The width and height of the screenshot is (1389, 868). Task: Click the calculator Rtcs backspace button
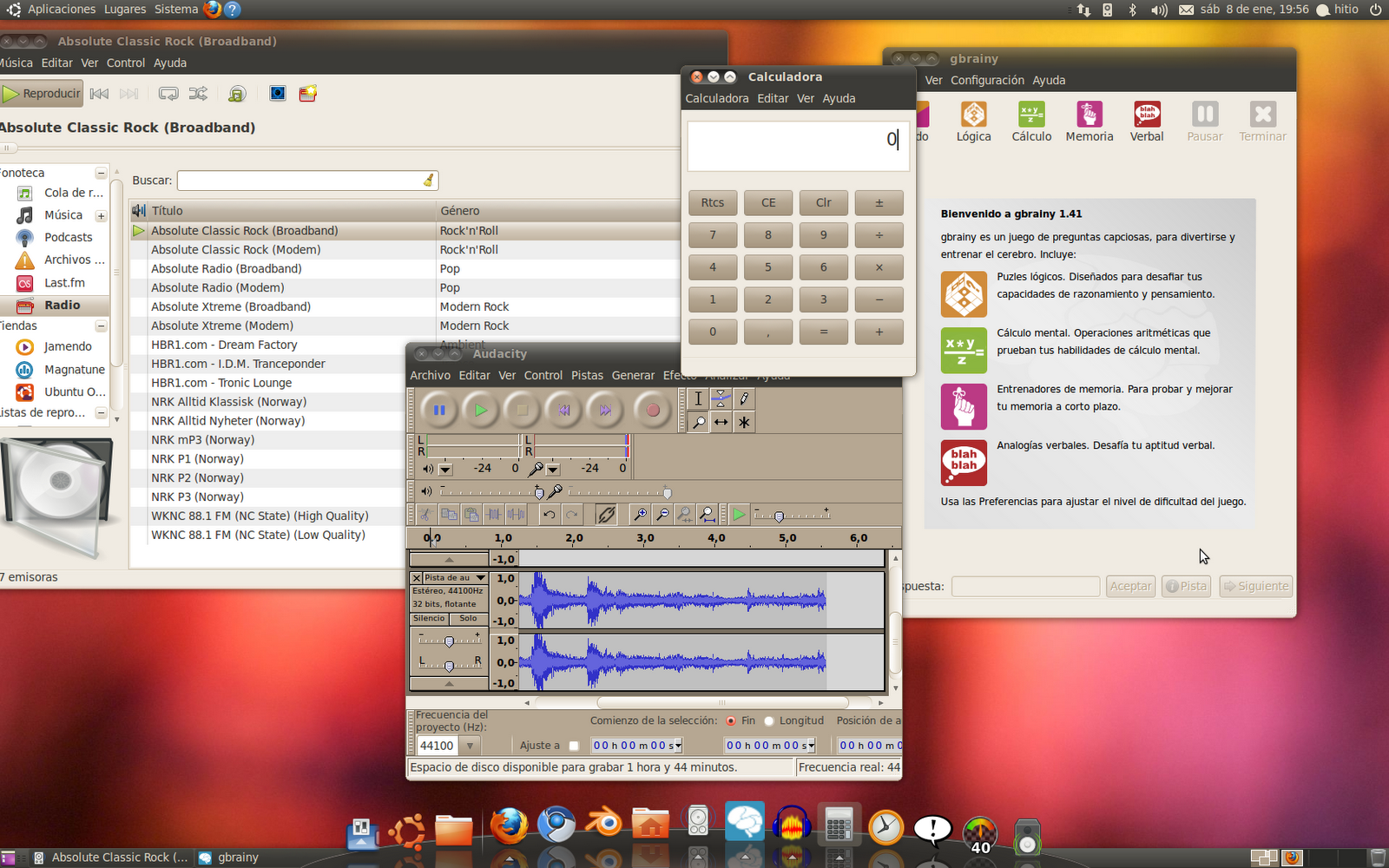tap(713, 203)
